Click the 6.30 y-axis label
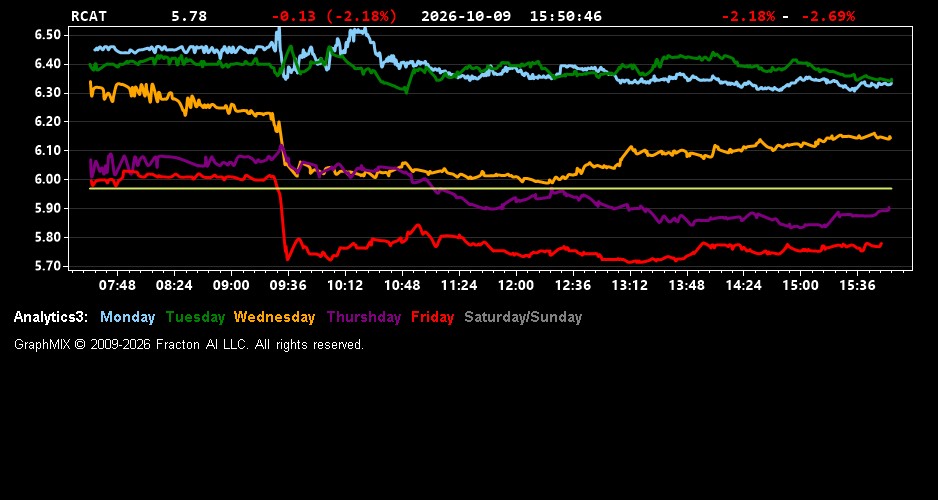 click(x=48, y=93)
